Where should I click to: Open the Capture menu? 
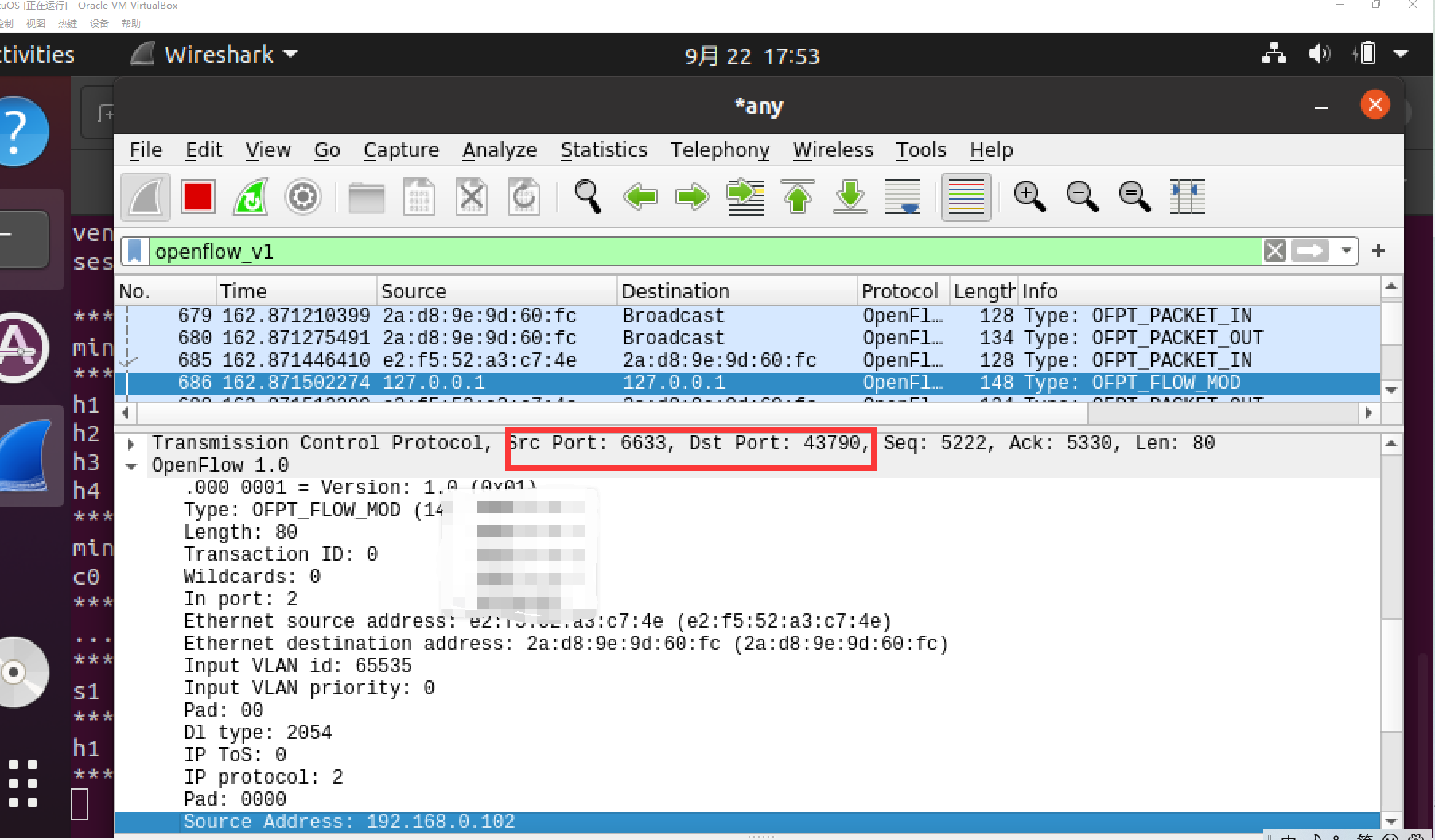click(x=401, y=150)
